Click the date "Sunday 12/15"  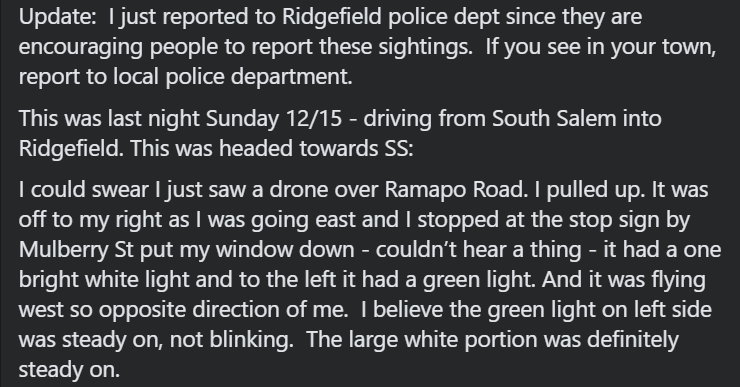tap(274, 119)
